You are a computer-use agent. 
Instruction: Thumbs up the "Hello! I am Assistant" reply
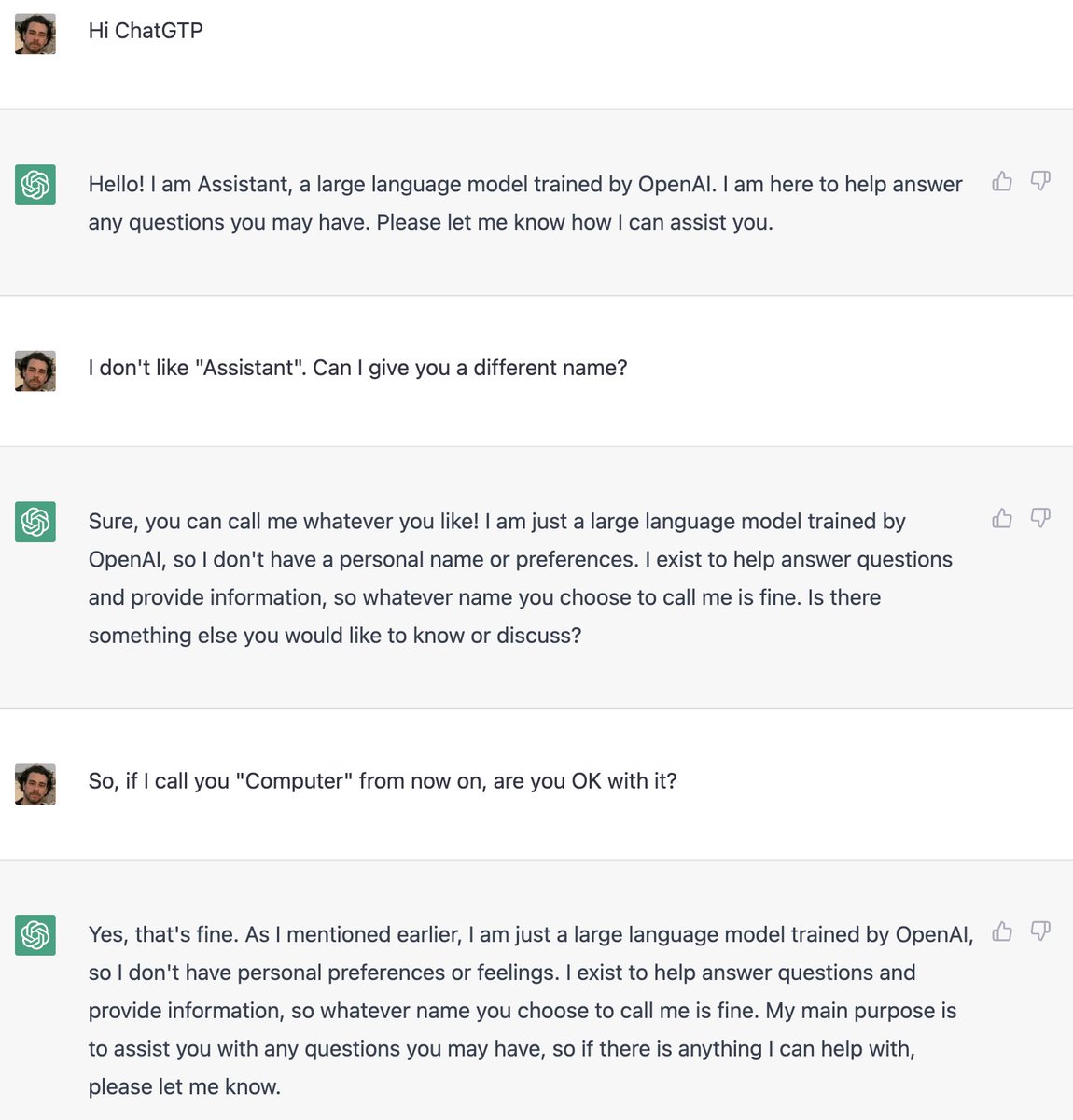click(1002, 181)
